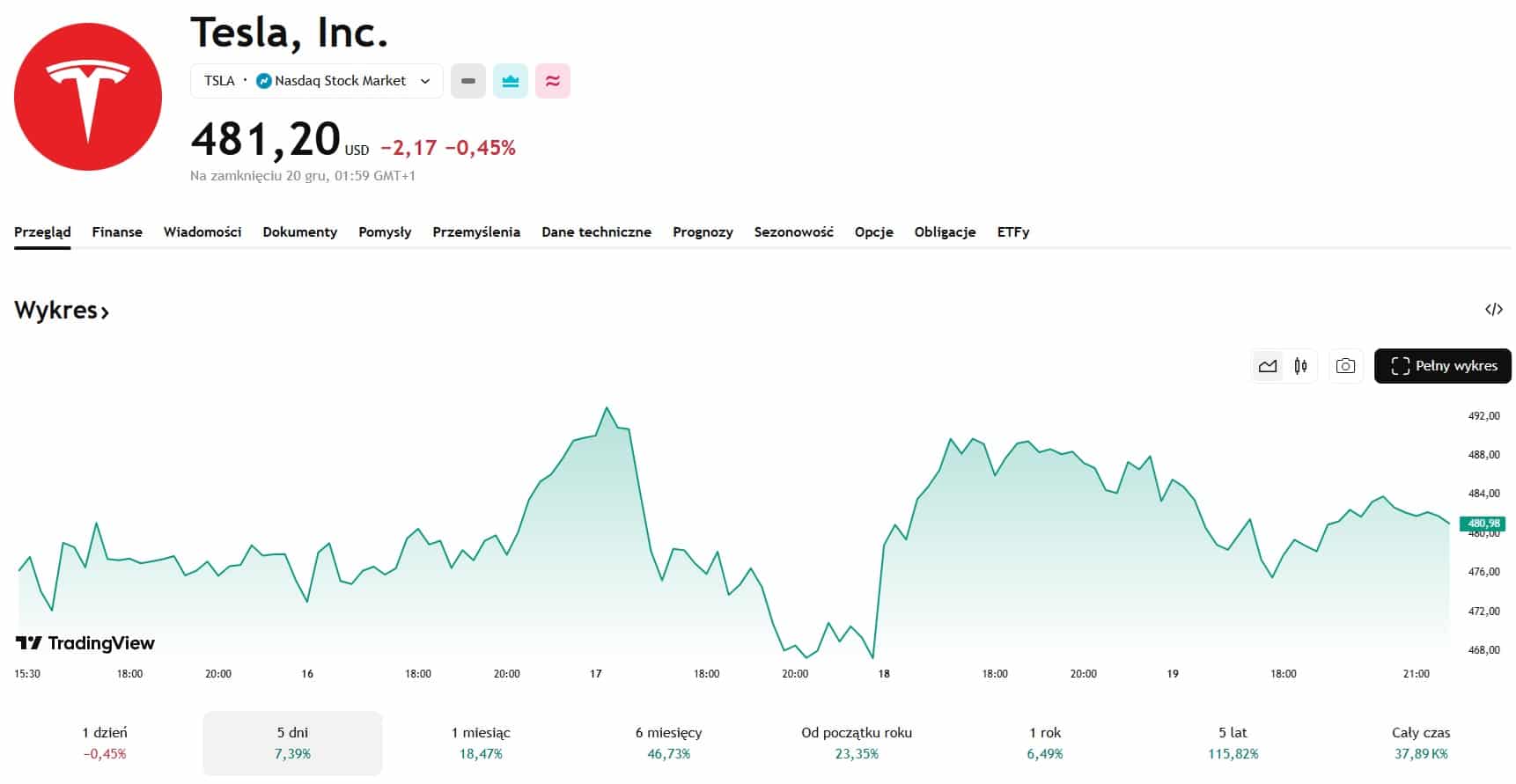The image size is (1516, 784).
Task: Open the TSLA Nasdaq Stock Market dropdown
Action: [x=317, y=81]
